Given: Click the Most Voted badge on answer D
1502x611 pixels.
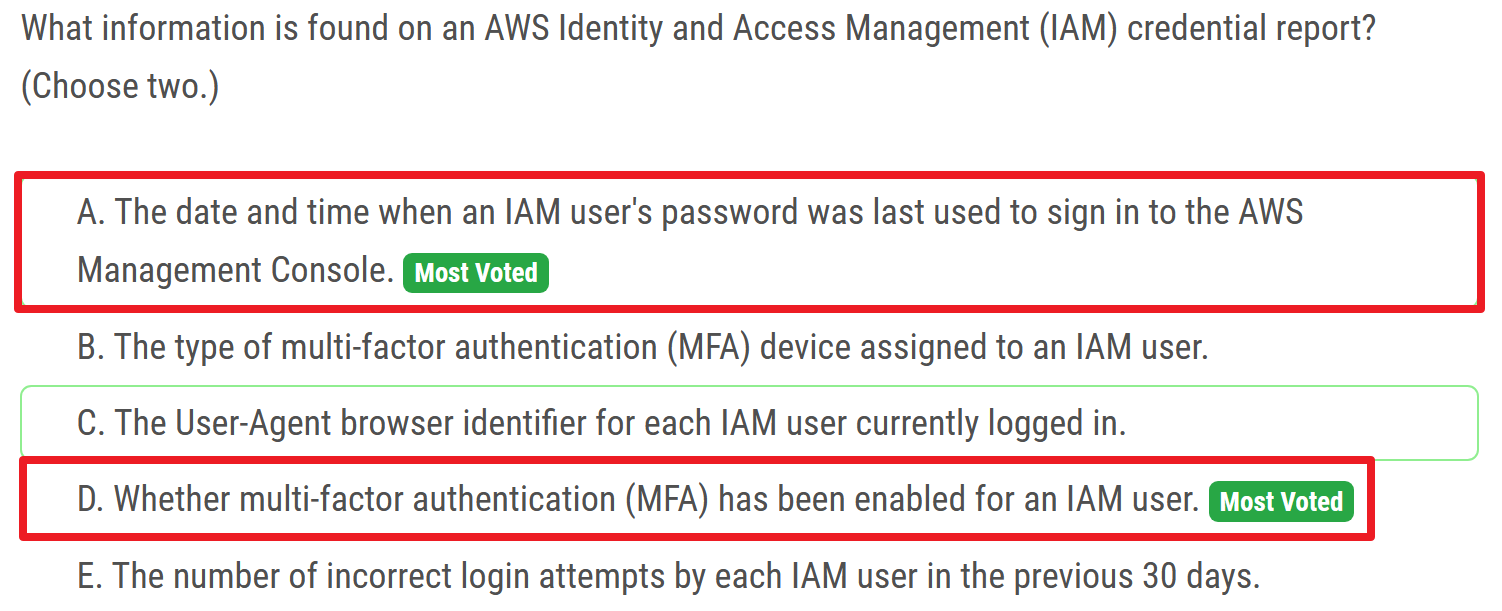Looking at the screenshot, I should [1281, 501].
